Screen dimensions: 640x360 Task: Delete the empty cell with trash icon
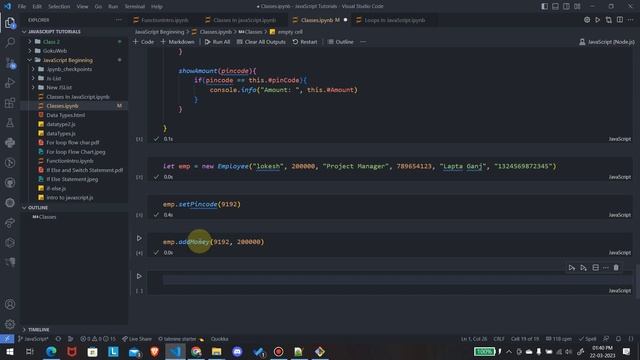pos(616,268)
